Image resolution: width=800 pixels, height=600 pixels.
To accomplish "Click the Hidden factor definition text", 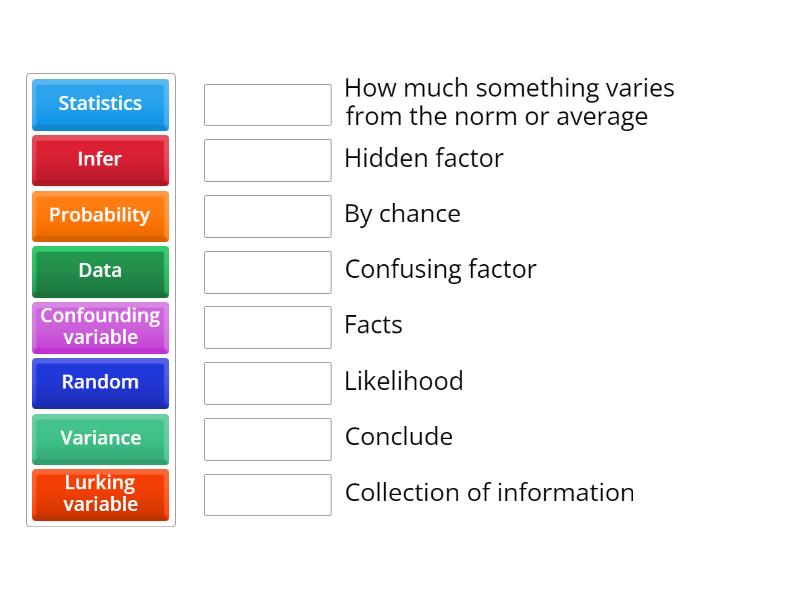I will (x=424, y=158).
